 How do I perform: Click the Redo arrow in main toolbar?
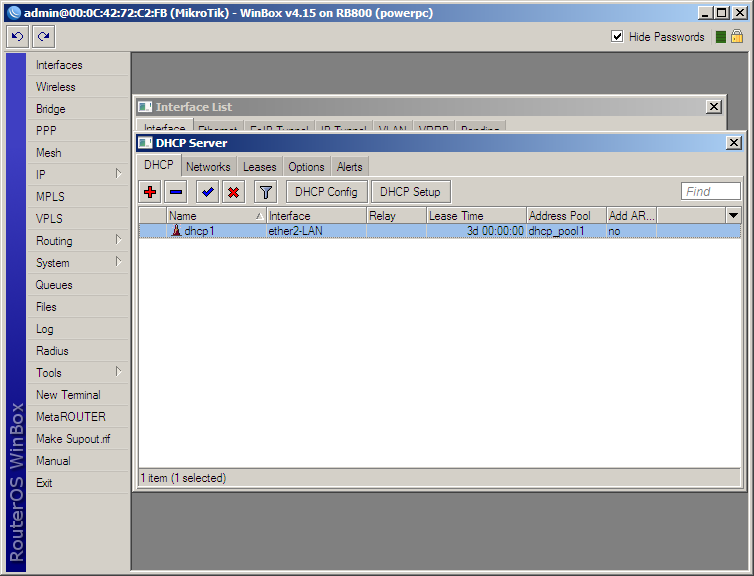(x=44, y=37)
